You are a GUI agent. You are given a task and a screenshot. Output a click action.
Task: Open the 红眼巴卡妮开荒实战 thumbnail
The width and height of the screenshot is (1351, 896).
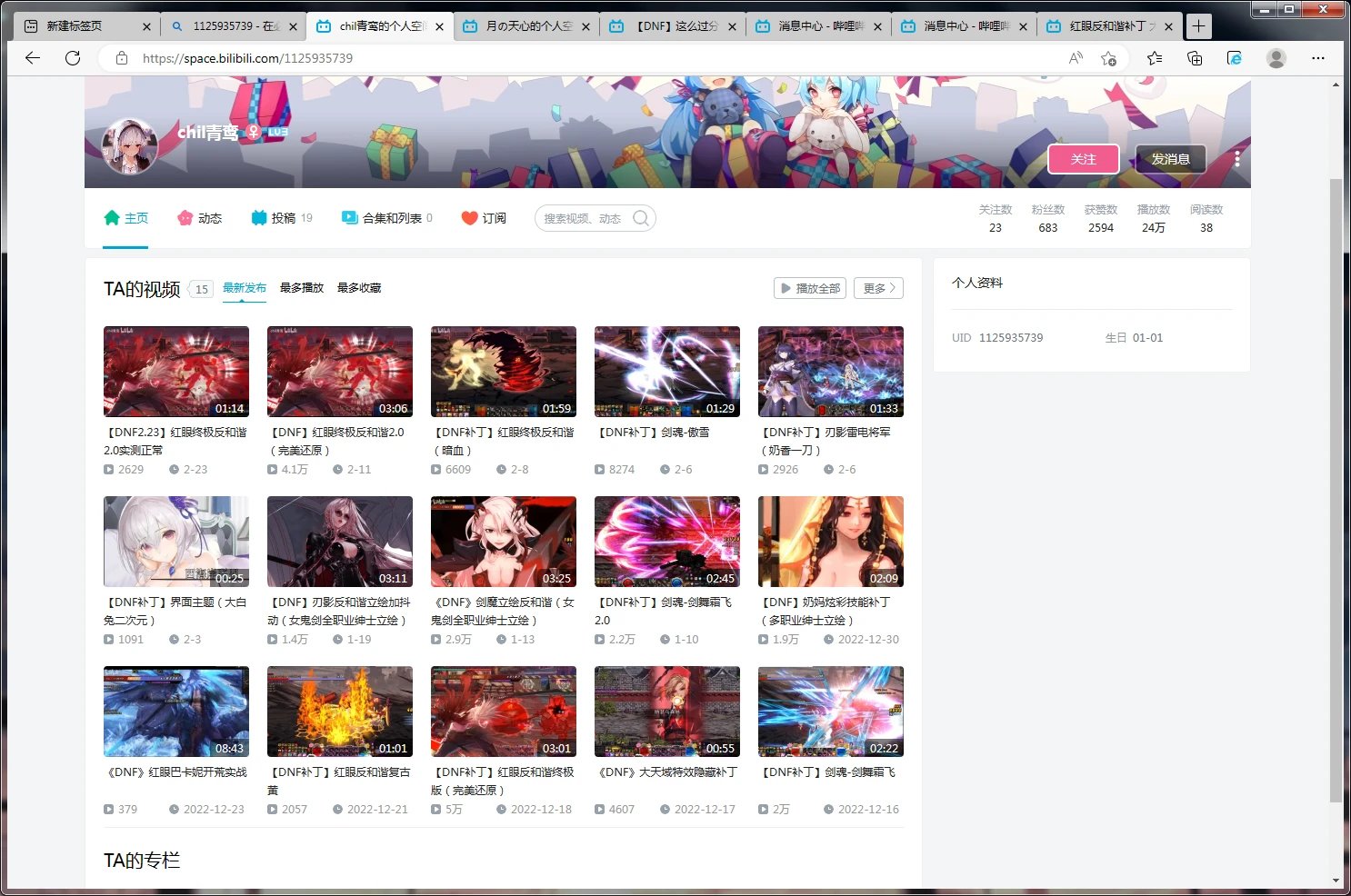click(176, 712)
